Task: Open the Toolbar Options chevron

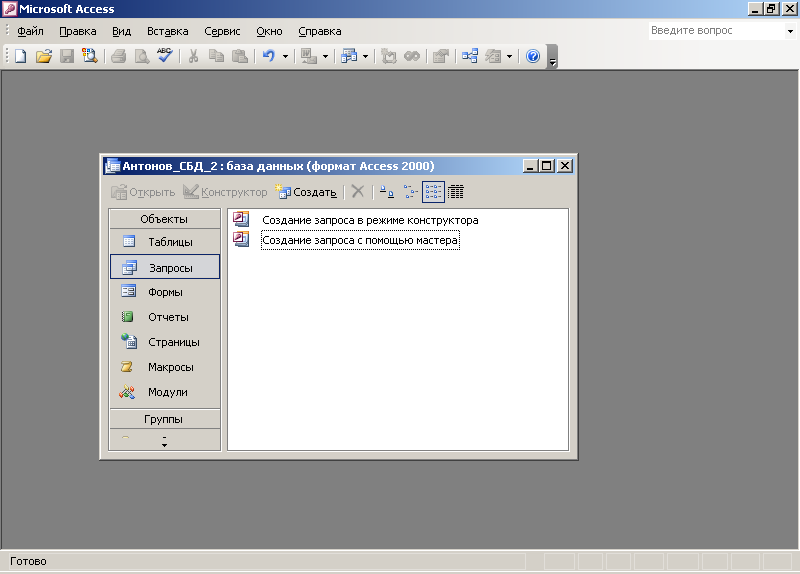Action: [x=552, y=57]
